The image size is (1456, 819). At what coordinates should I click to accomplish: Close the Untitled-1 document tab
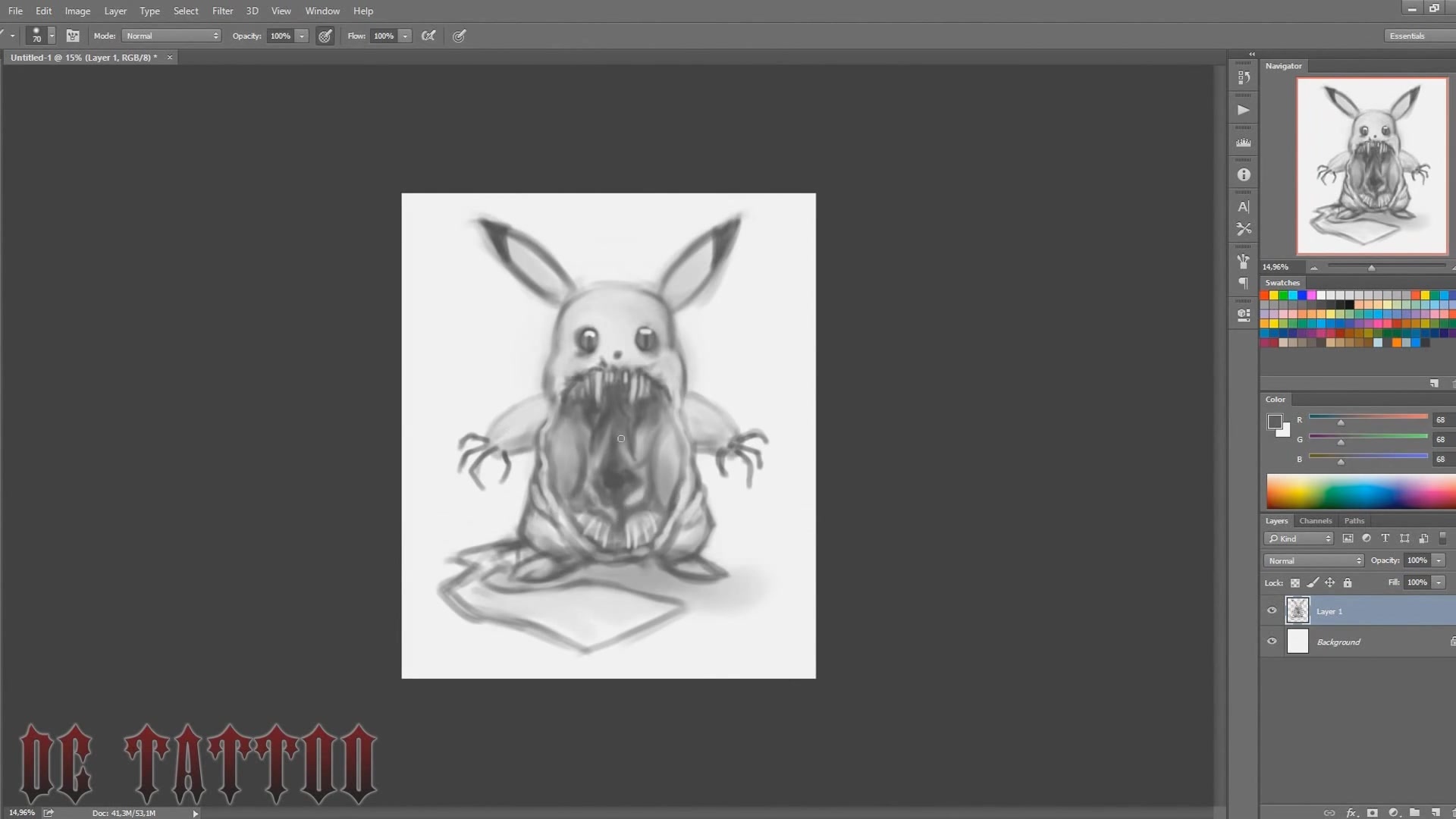(170, 58)
